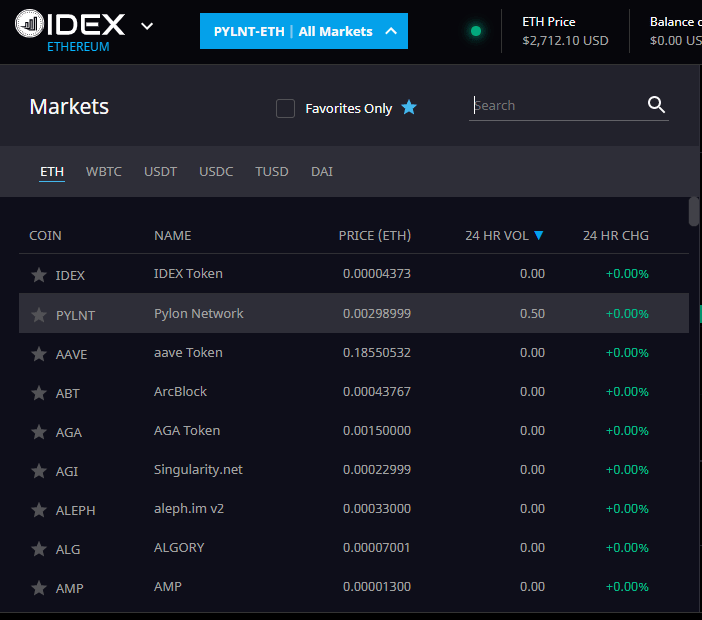Click the Markets panel heading
The width and height of the screenshot is (702, 620).
(69, 107)
